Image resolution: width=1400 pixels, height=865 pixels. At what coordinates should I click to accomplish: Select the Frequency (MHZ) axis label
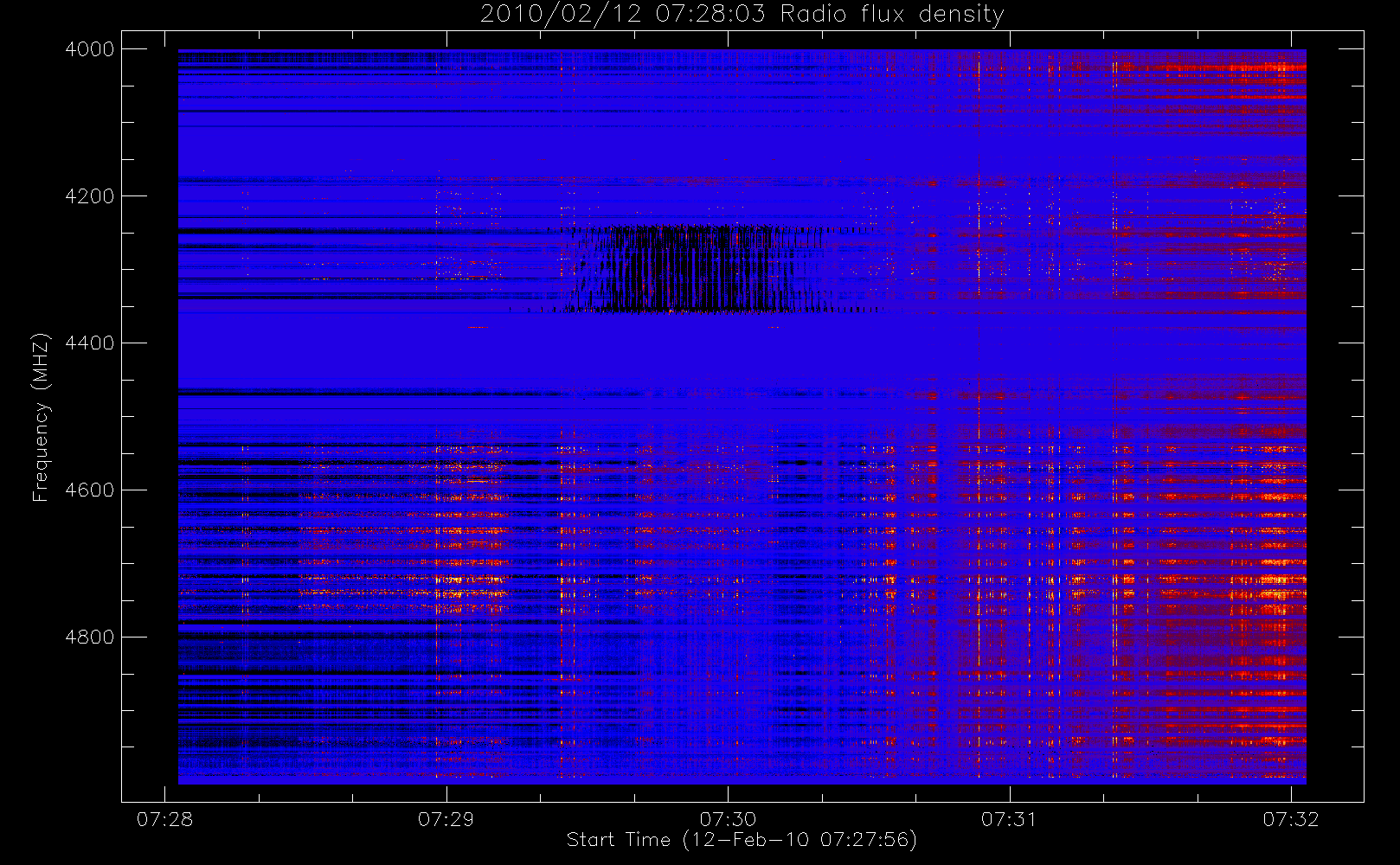tap(41, 418)
